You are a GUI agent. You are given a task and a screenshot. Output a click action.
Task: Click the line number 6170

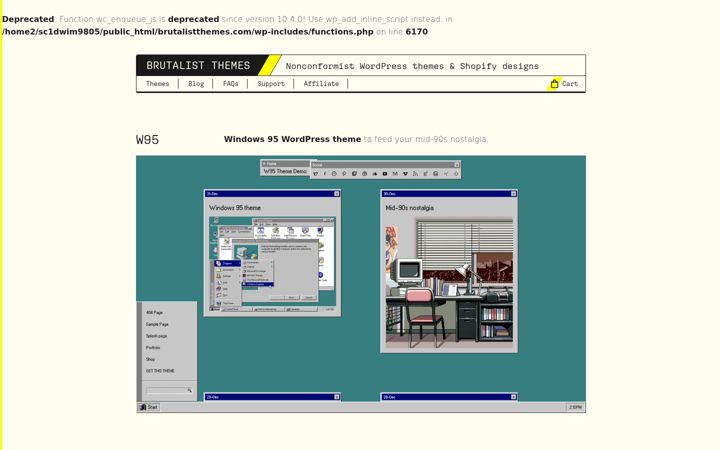pyautogui.click(x=416, y=32)
